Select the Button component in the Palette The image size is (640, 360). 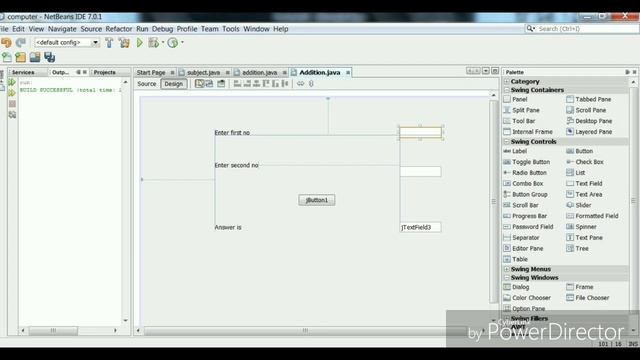tap(580, 151)
